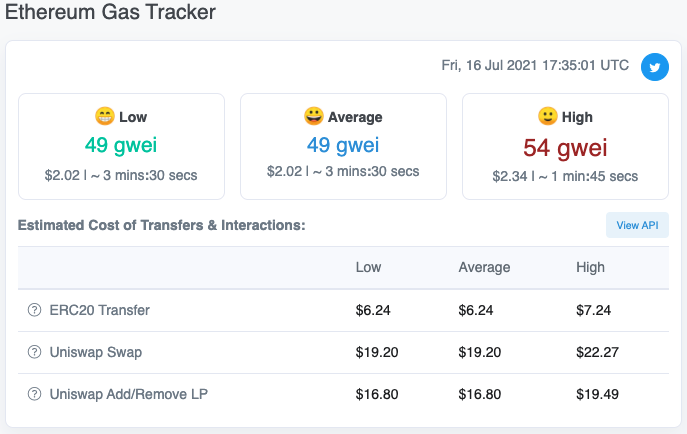This screenshot has height=434, width=687.
Task: Click the Low column header
Action: click(x=368, y=267)
